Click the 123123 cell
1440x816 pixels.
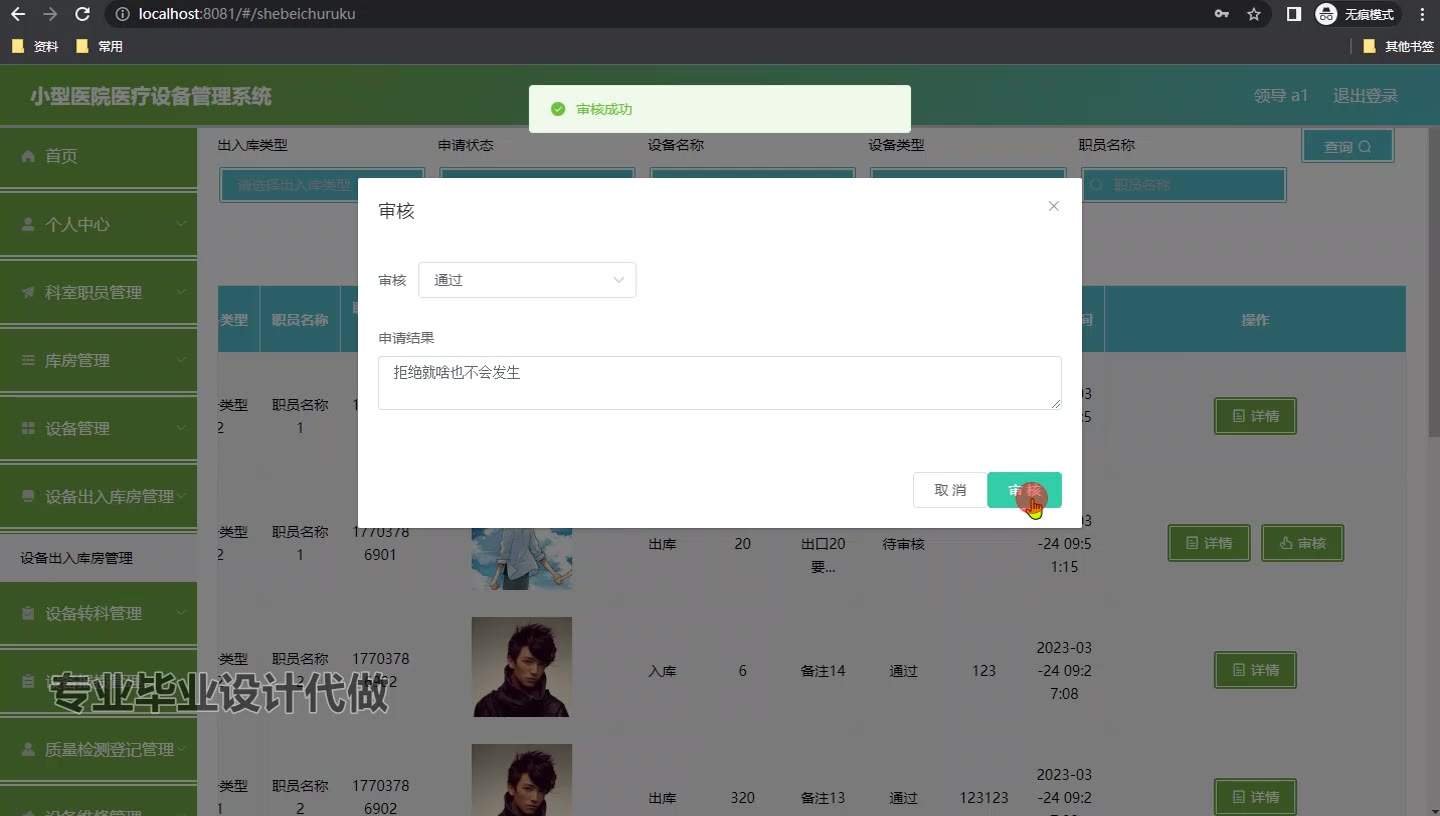(x=984, y=798)
